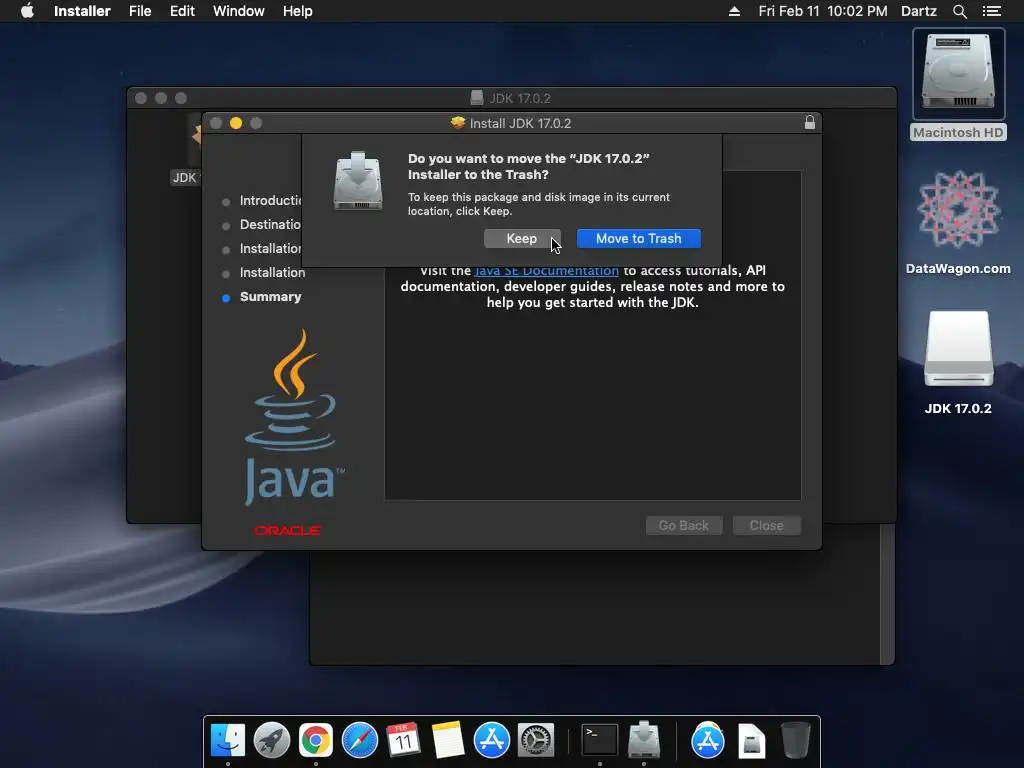The width and height of the screenshot is (1024, 768).
Task: Choose Move to Trash
Action: pos(638,238)
